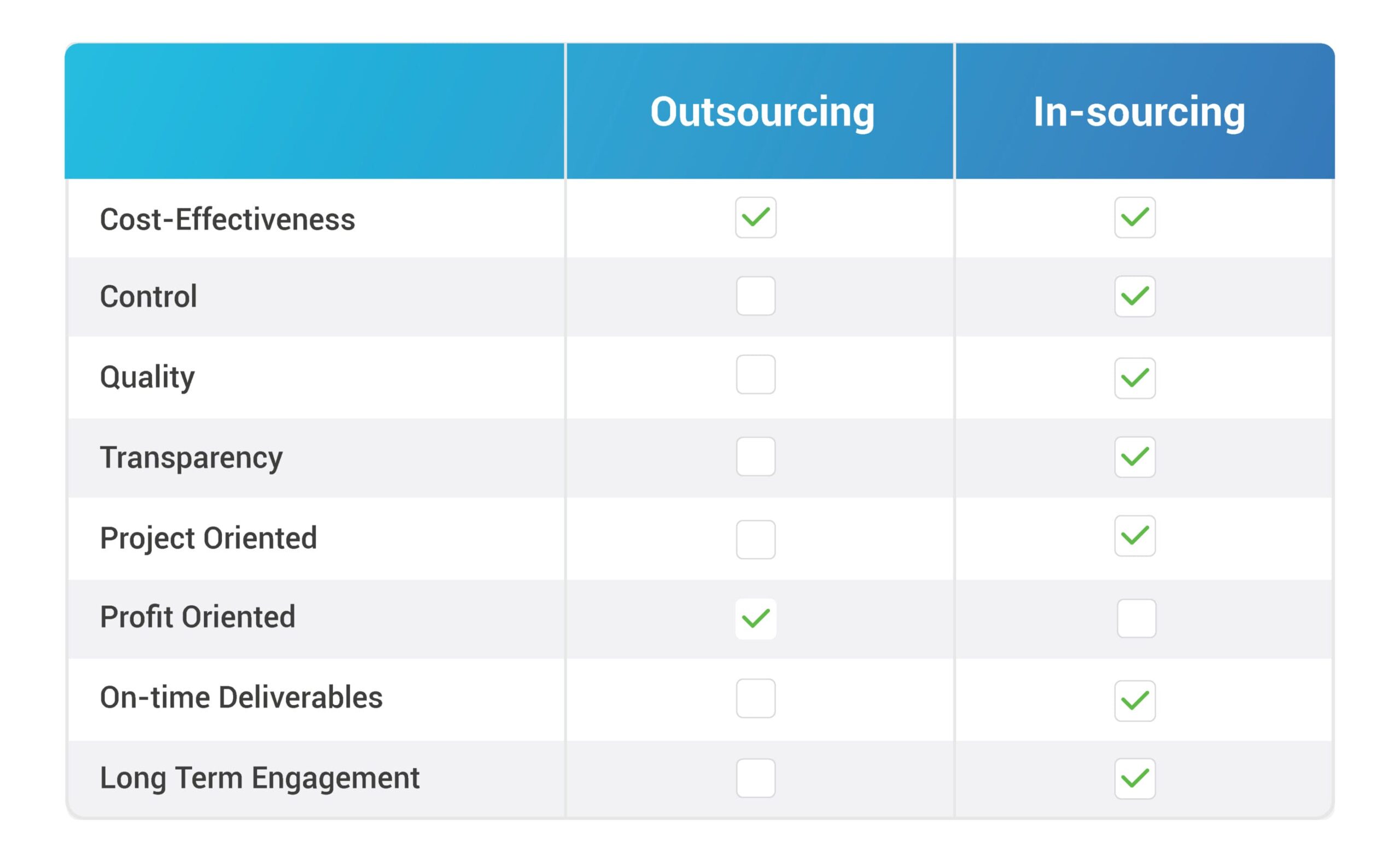The width and height of the screenshot is (1400, 862).
Task: Click the Cost-Effectiveness row label
Action: 227,219
